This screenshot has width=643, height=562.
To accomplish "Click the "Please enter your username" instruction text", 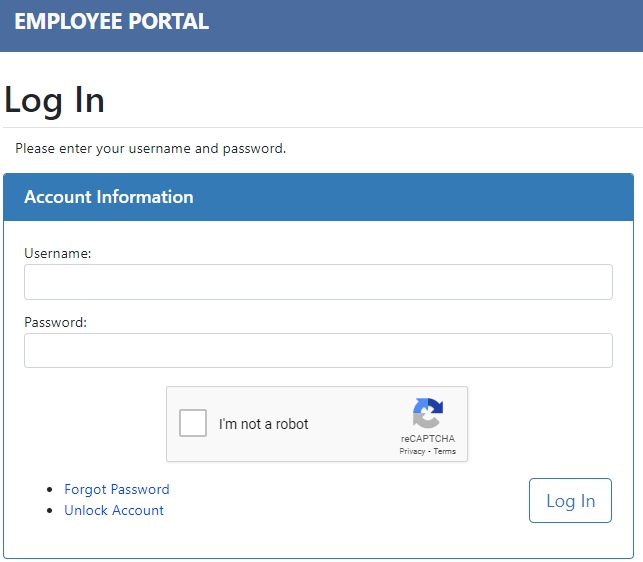I will coord(151,149).
